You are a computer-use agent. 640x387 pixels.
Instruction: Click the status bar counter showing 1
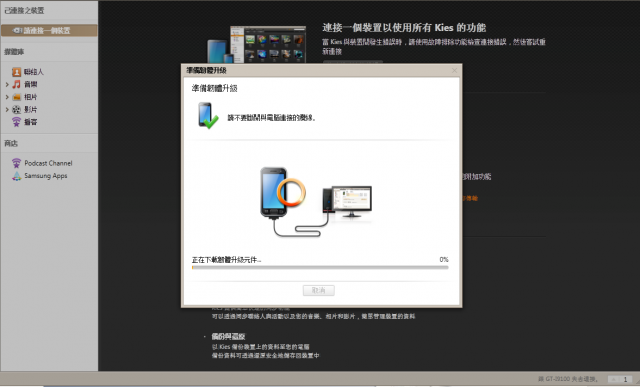tap(625, 379)
